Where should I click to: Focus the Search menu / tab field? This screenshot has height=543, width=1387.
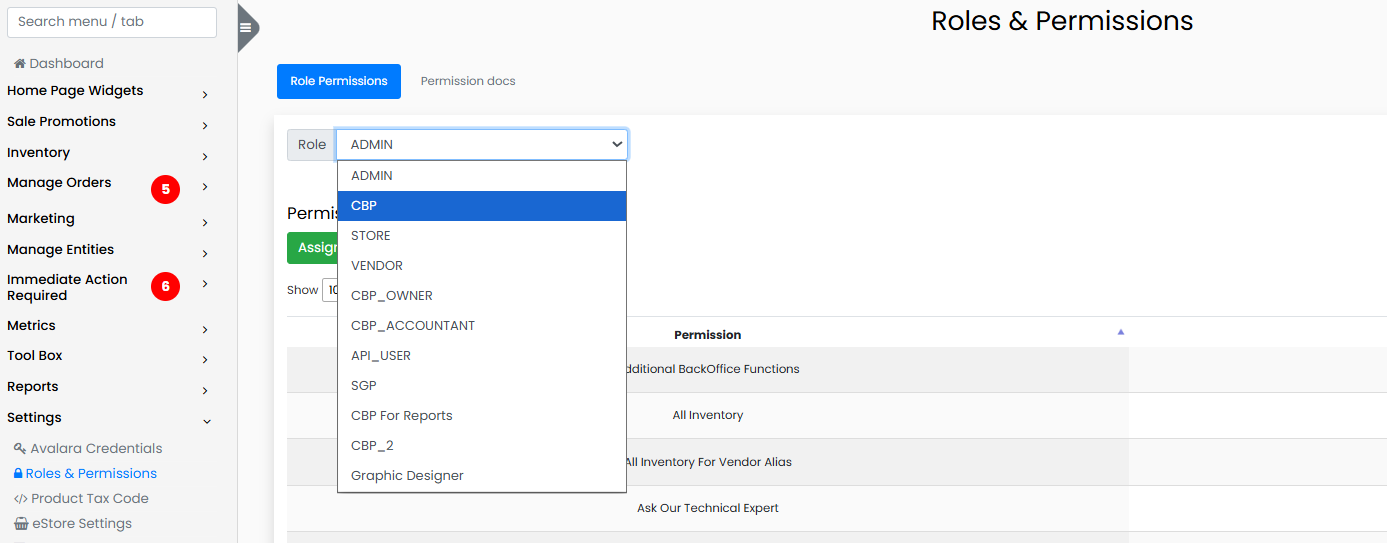pyautogui.click(x=112, y=22)
